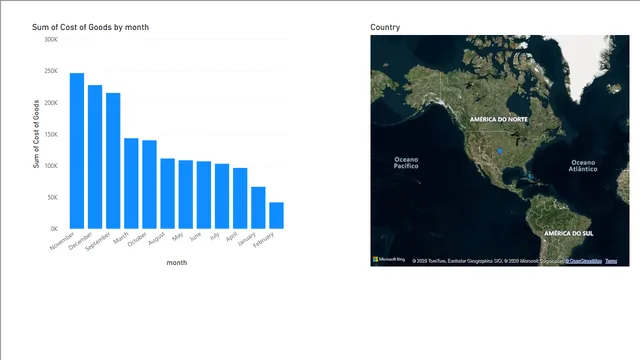Click the 200K y-axis label
This screenshot has height=360, width=640.
51,103
